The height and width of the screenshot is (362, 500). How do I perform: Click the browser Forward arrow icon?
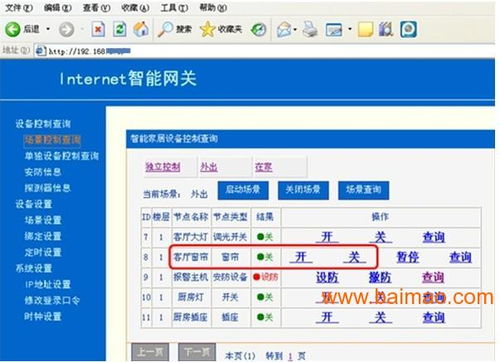66,30
